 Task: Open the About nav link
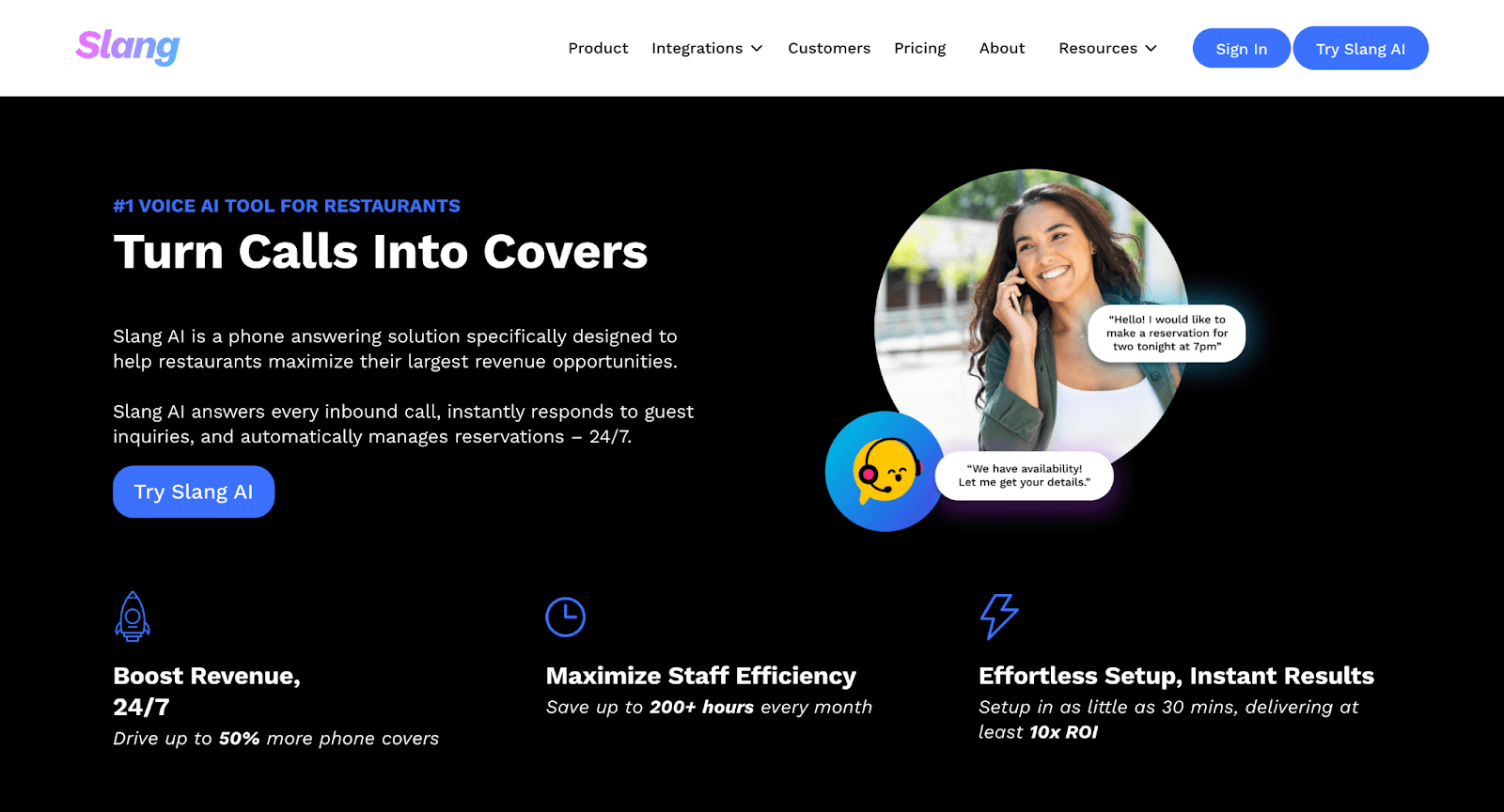pos(1002,48)
